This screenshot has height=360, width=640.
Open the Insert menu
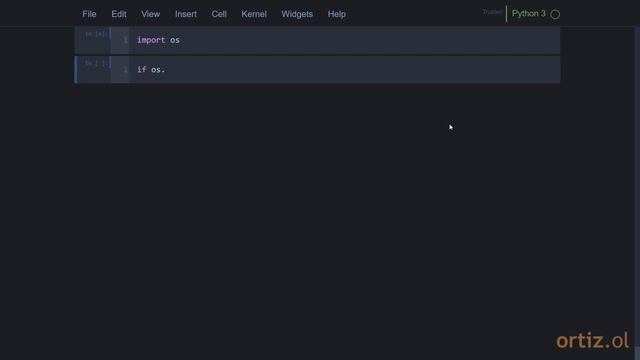186,14
